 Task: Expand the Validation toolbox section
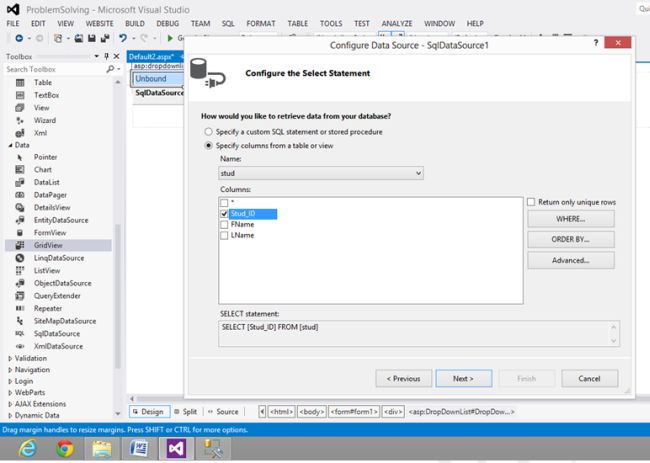click(10, 359)
